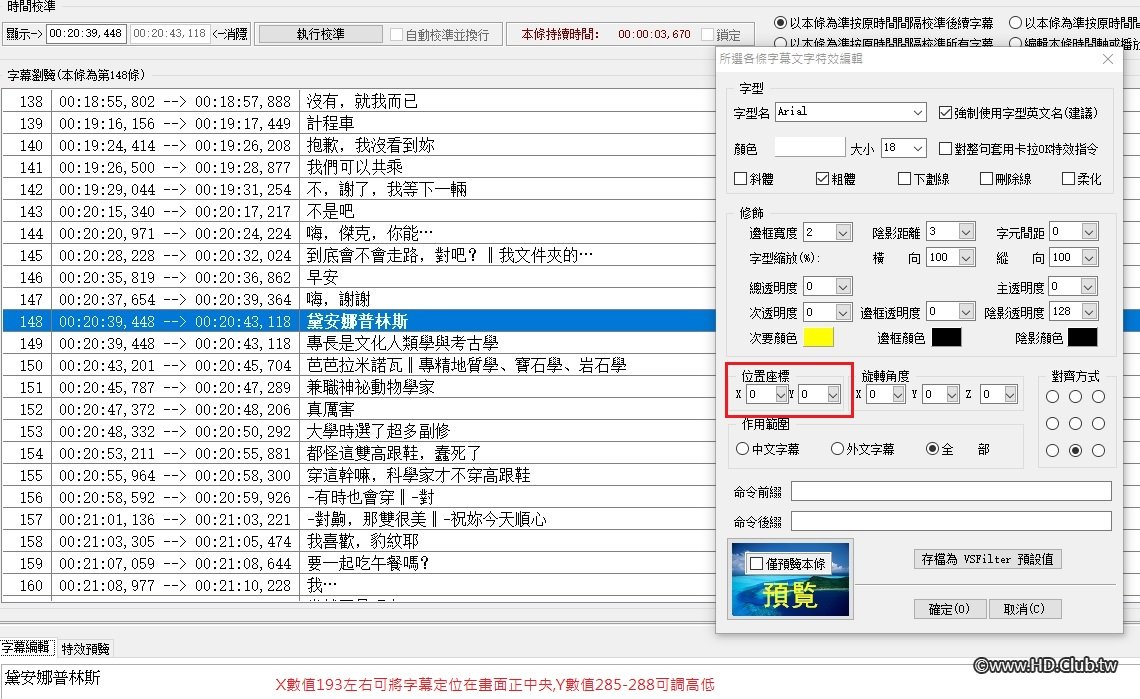
Task: Select subtitle row 158 我喜歡，豹紋耶
Action: (359, 541)
